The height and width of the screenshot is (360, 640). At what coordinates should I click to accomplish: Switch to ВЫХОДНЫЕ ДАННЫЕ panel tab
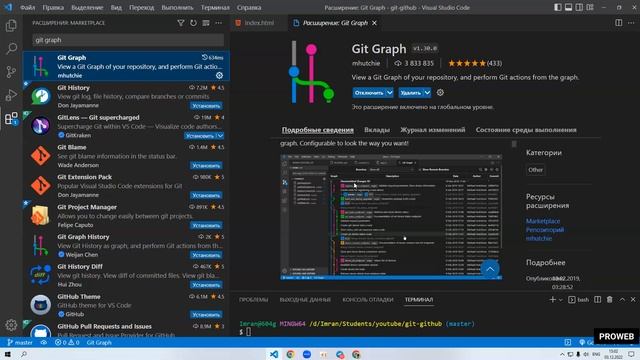(305, 300)
